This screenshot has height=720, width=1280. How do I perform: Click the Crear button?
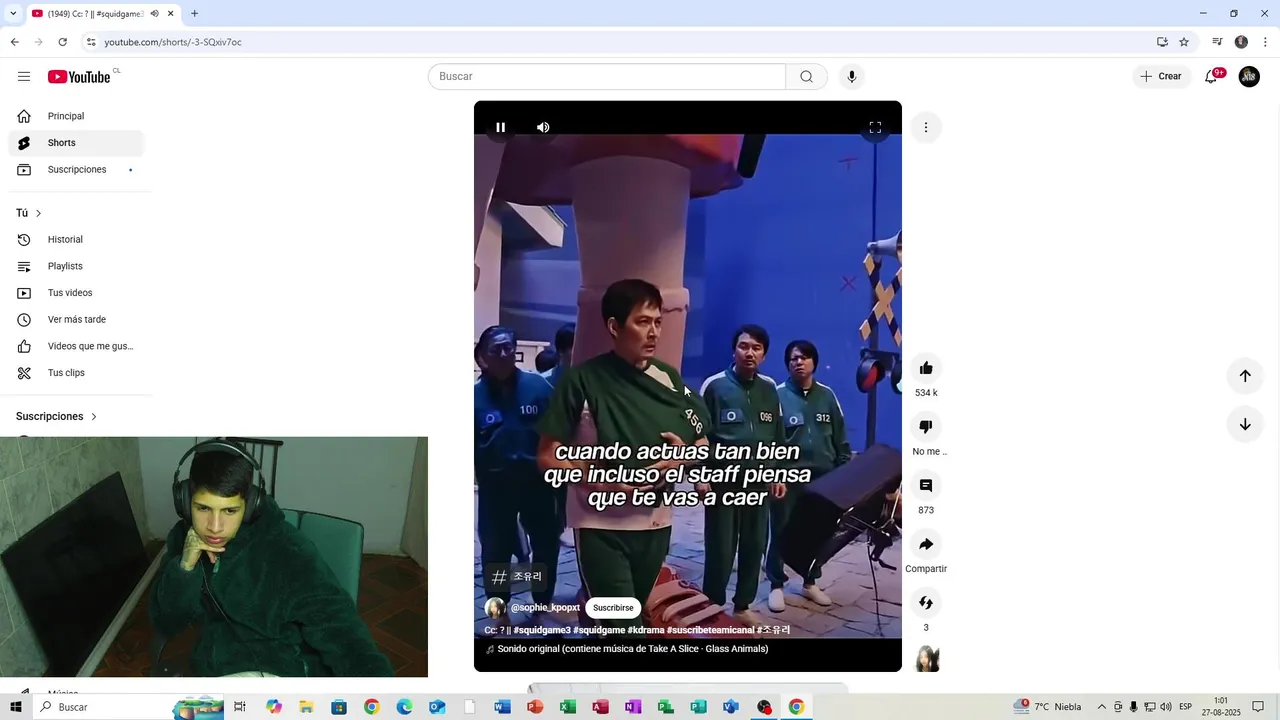1161,77
